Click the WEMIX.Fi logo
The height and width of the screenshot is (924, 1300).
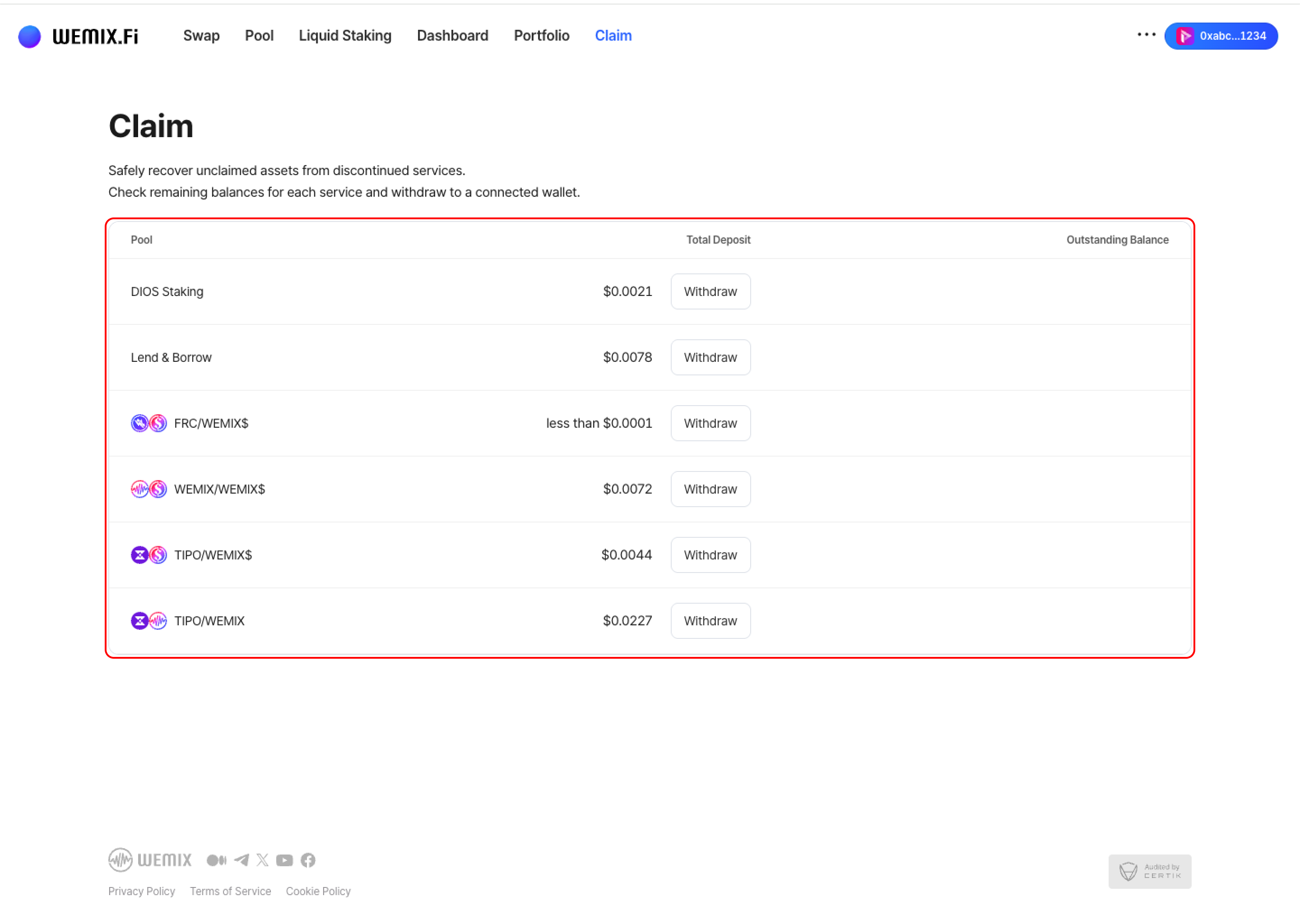tap(79, 36)
